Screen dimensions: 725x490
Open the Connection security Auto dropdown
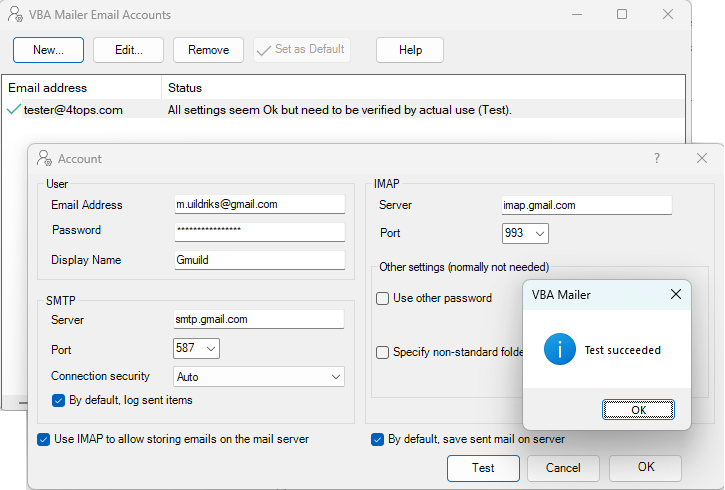[x=259, y=377]
